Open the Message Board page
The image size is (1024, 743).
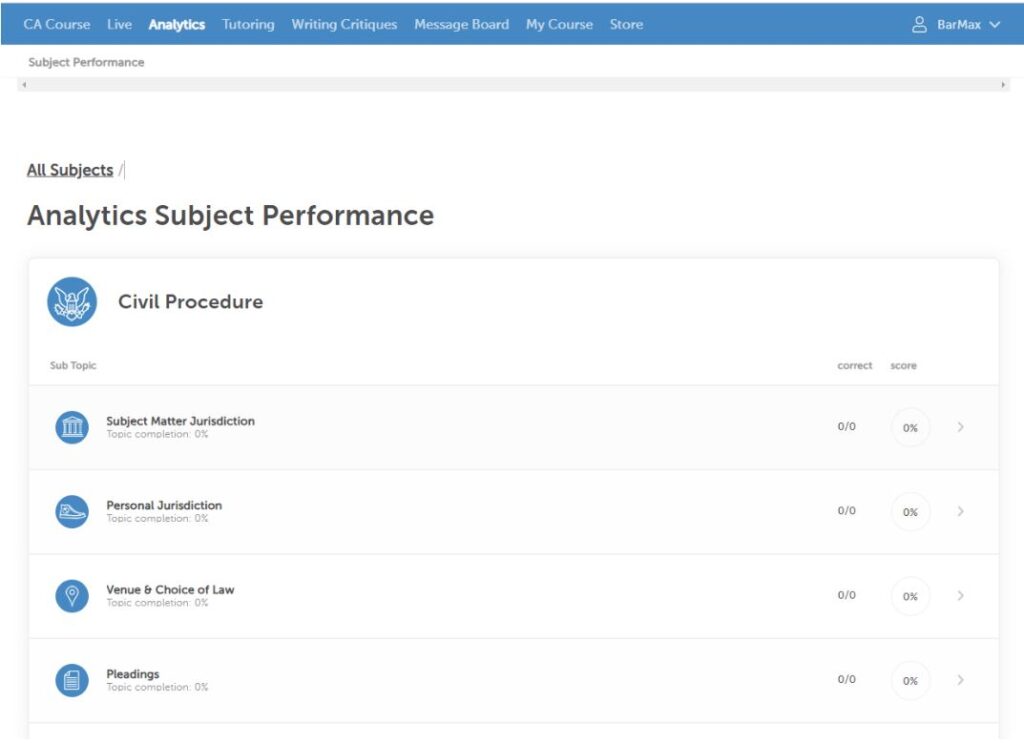[x=462, y=24]
